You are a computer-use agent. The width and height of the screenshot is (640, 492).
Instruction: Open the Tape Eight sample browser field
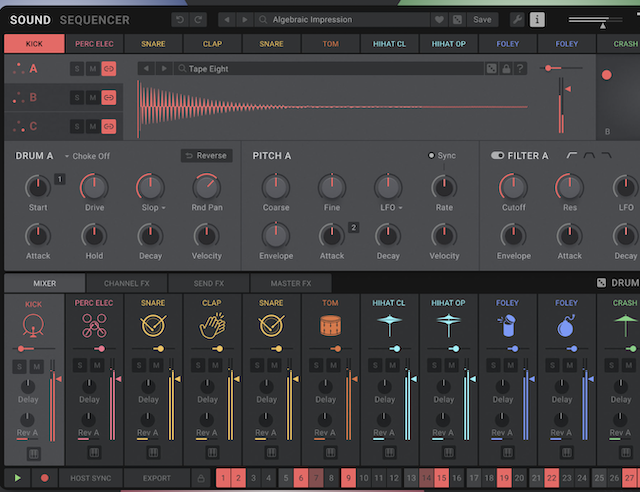coord(329,69)
